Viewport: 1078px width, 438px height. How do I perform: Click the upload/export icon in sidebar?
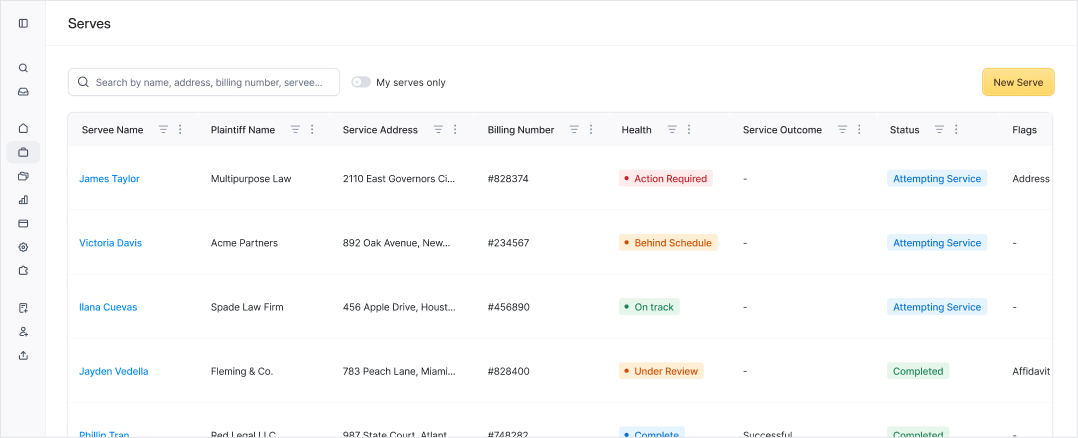click(x=23, y=355)
